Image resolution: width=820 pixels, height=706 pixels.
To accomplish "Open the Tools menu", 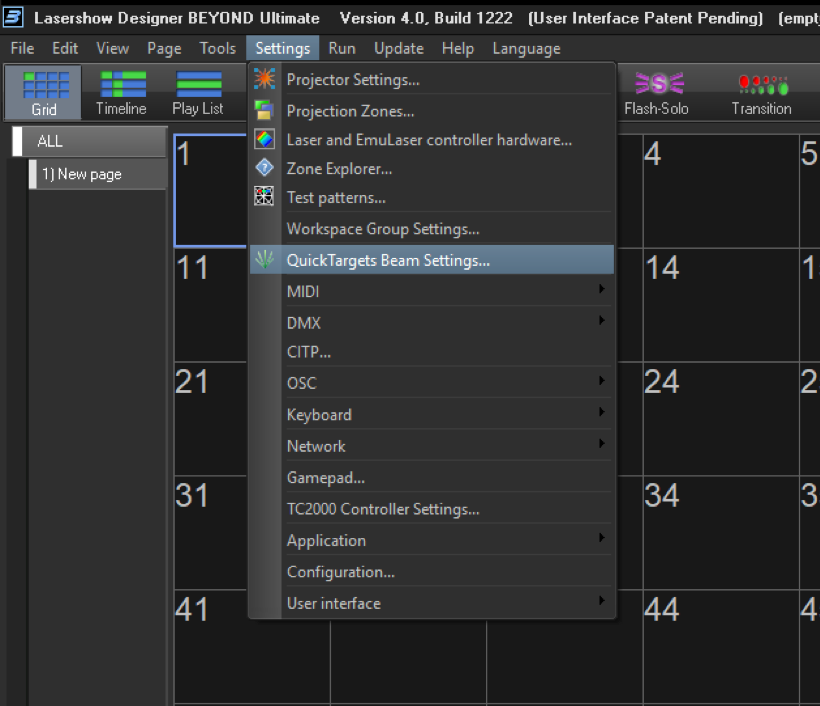I will click(x=218, y=49).
